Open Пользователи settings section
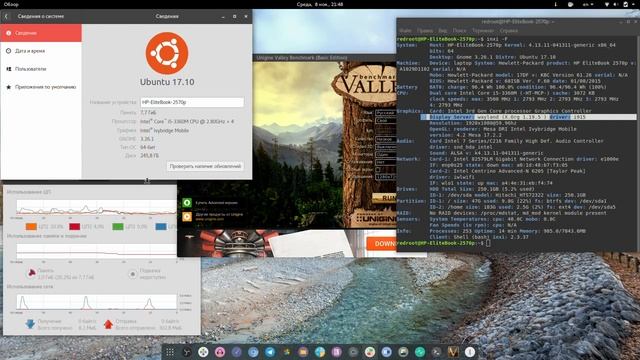 click(41, 69)
